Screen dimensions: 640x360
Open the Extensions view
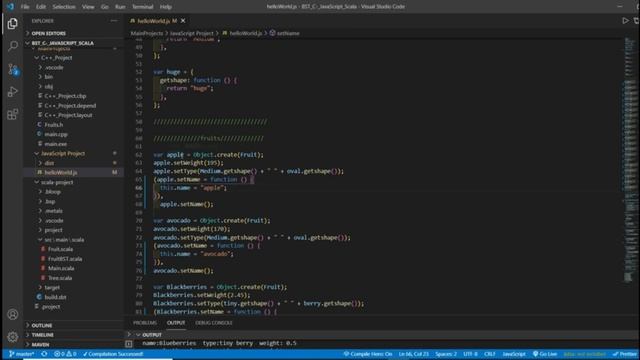tap(13, 114)
